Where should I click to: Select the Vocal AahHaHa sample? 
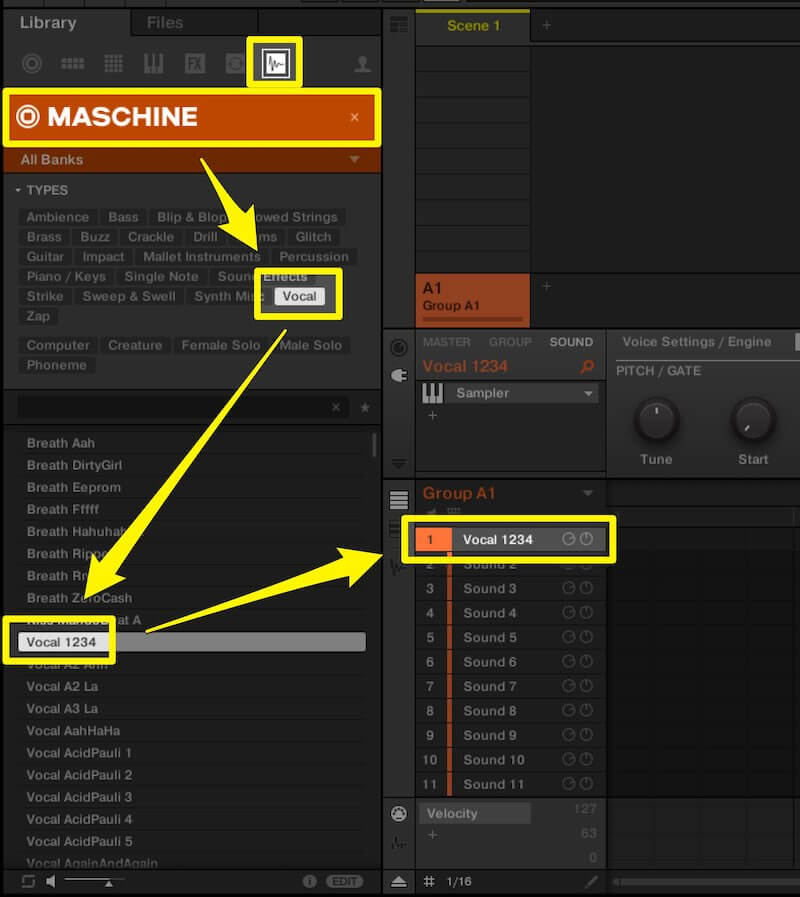click(x=192, y=731)
